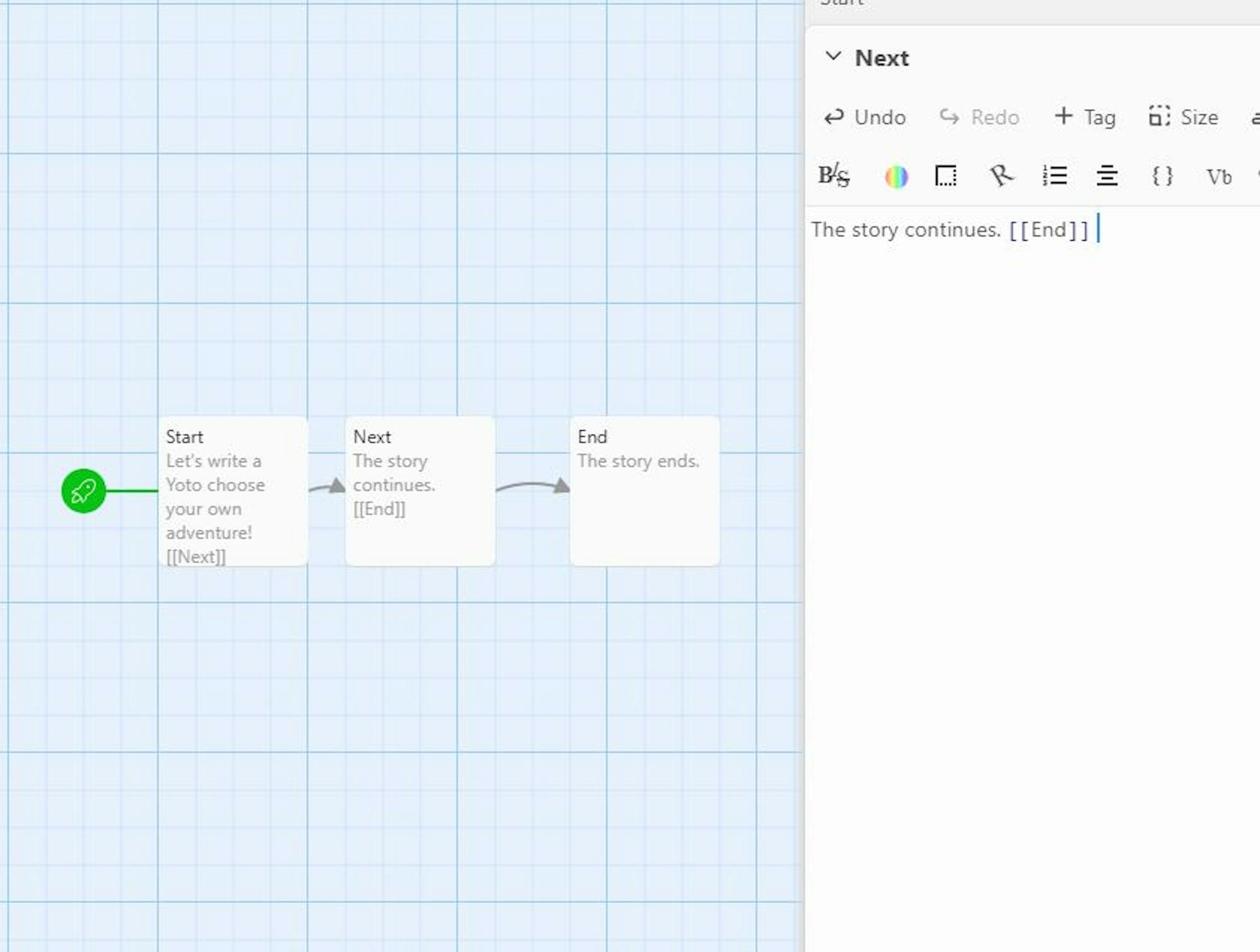Click into the passage text editing area
Screen dimensions: 1260x952
tap(1033, 504)
